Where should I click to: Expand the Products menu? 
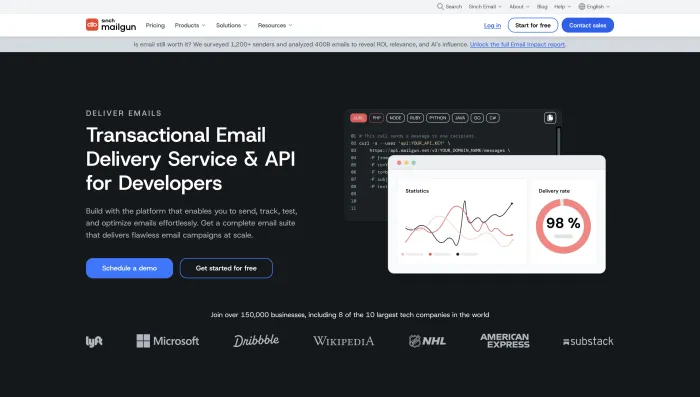[190, 25]
